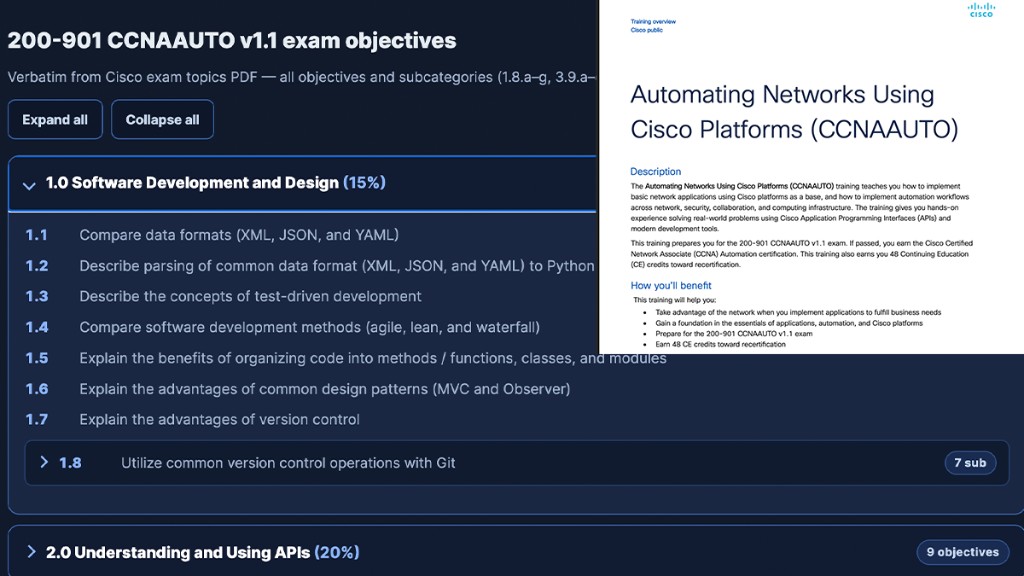Click the (20%) weight label on section 2.0

(337, 552)
